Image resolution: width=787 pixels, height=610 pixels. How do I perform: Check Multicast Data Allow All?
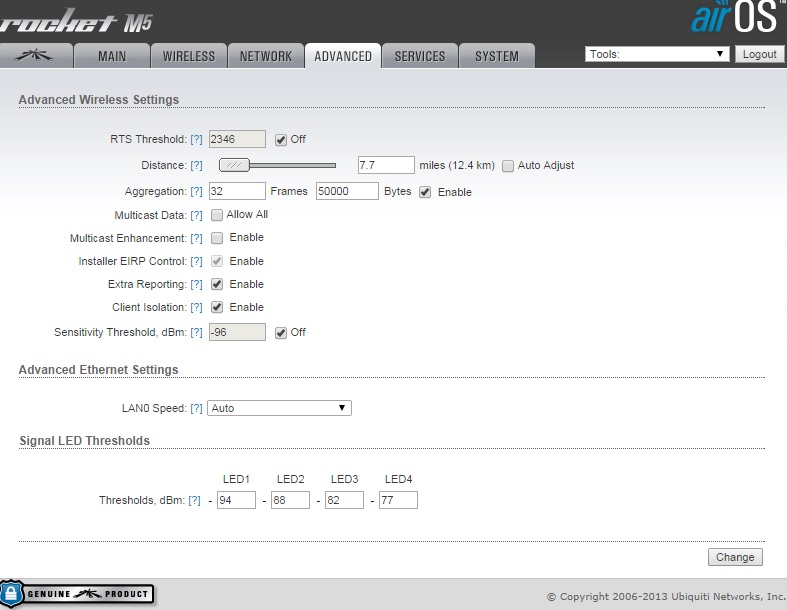click(x=217, y=215)
